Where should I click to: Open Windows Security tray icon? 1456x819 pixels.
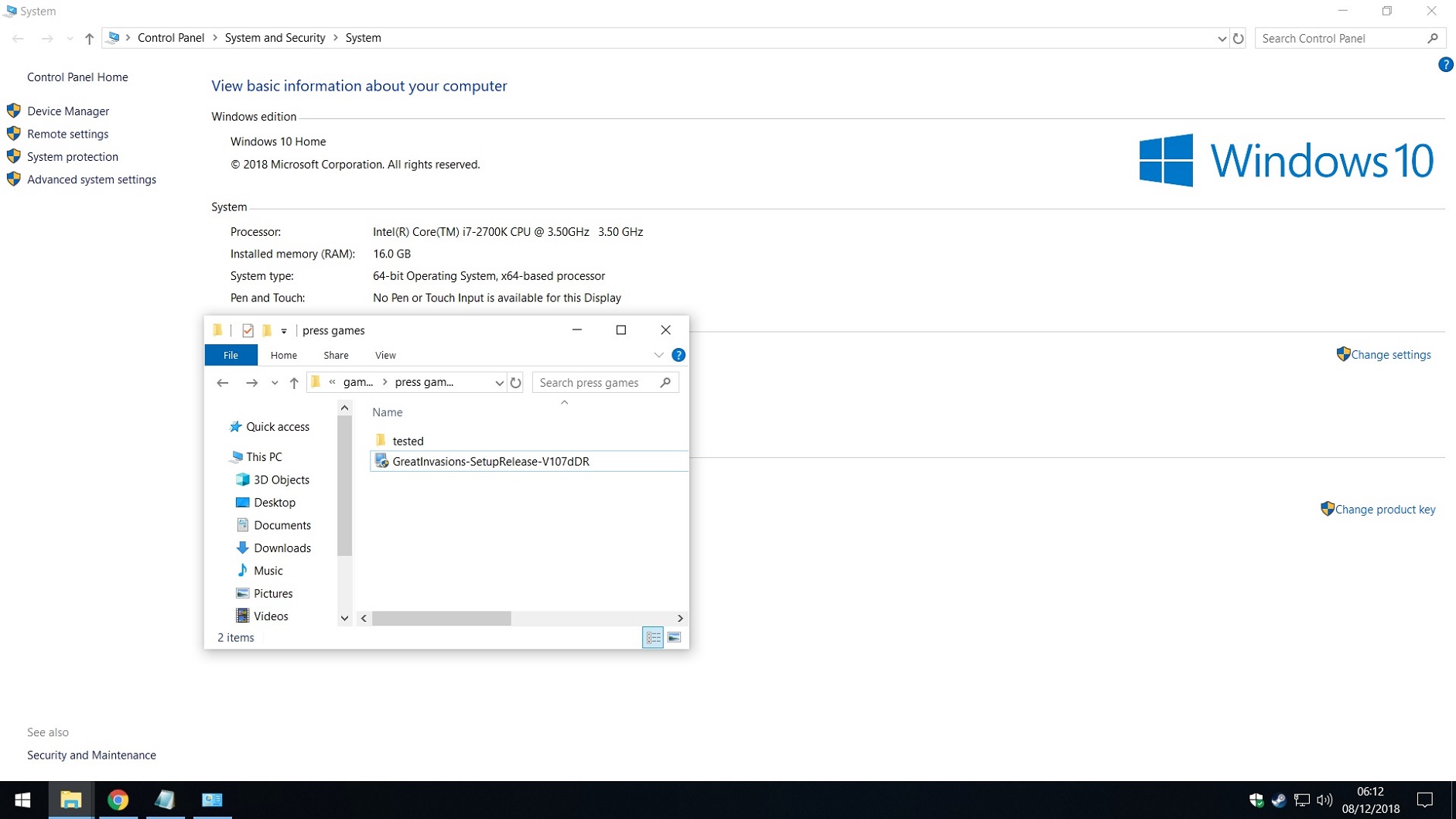click(x=1256, y=800)
